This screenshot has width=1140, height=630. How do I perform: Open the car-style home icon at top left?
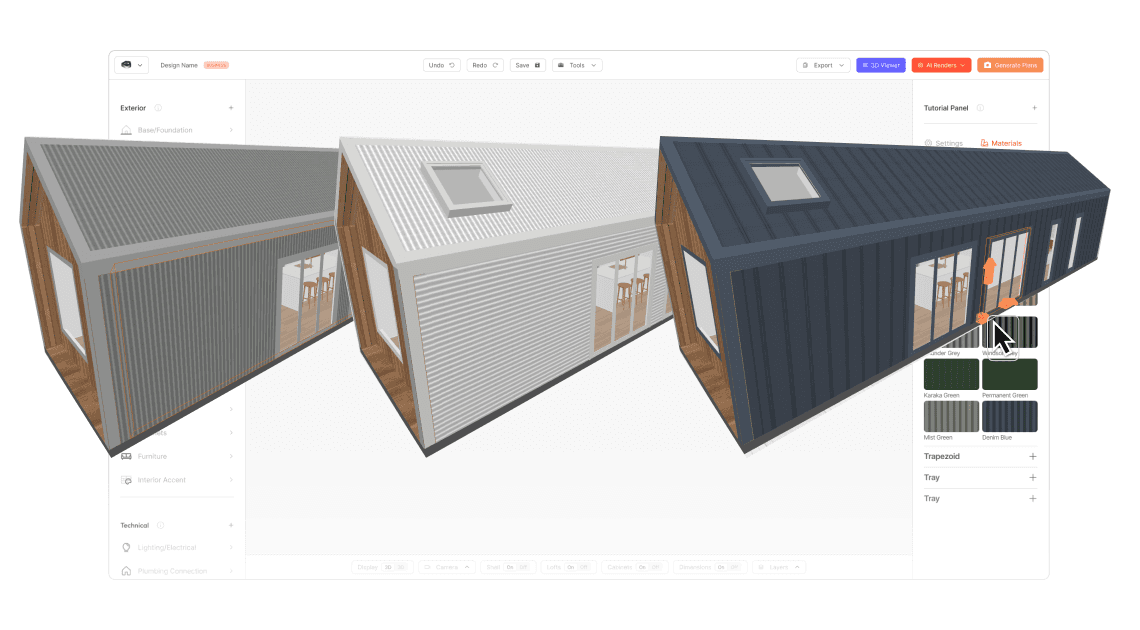[x=127, y=64]
